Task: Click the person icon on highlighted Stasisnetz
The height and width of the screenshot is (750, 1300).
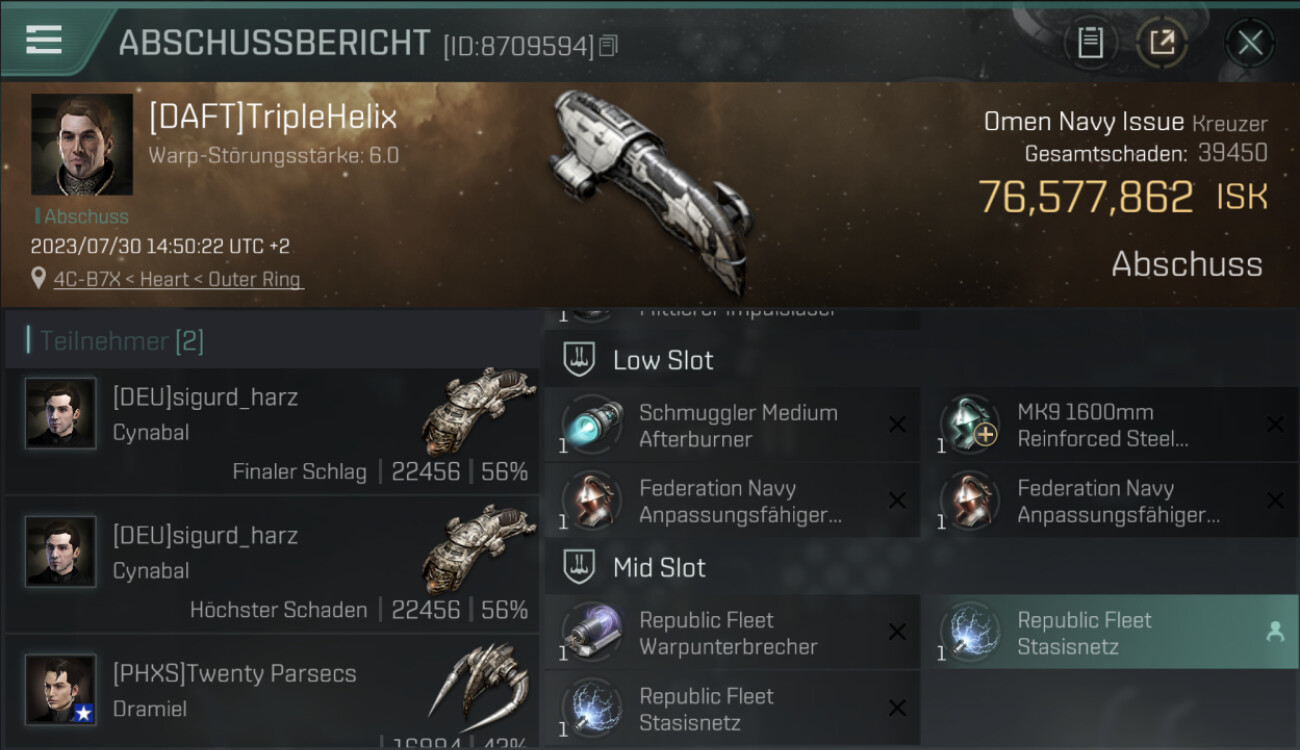Action: point(1275,632)
